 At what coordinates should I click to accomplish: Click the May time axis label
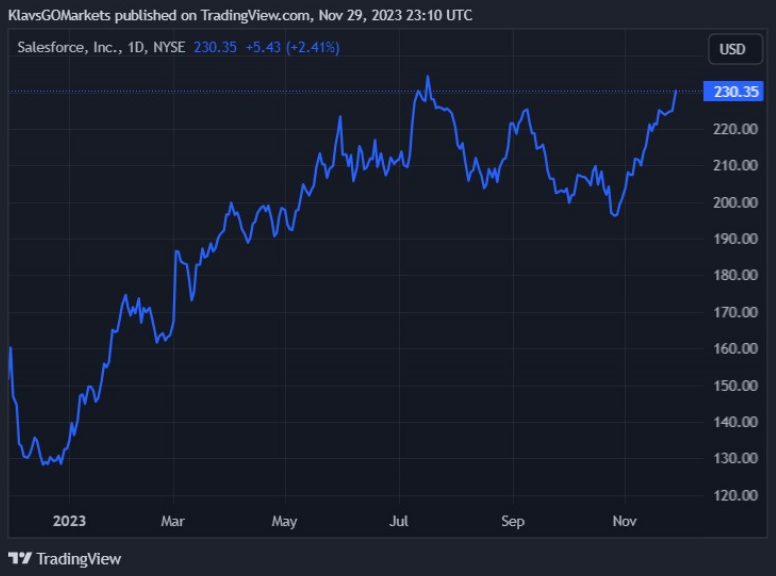point(284,522)
